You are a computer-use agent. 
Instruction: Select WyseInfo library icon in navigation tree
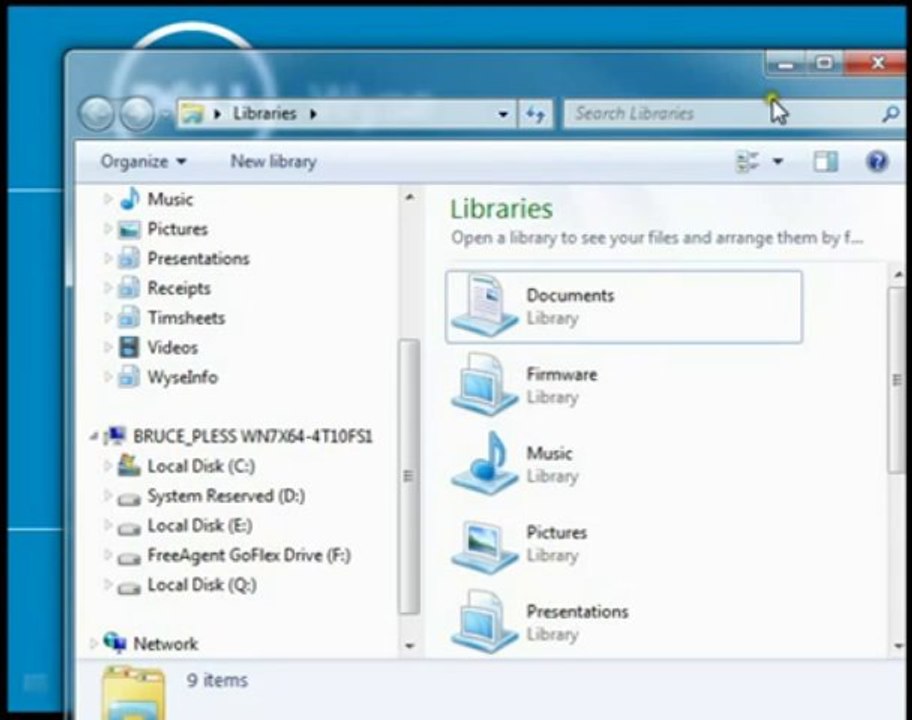click(x=129, y=376)
